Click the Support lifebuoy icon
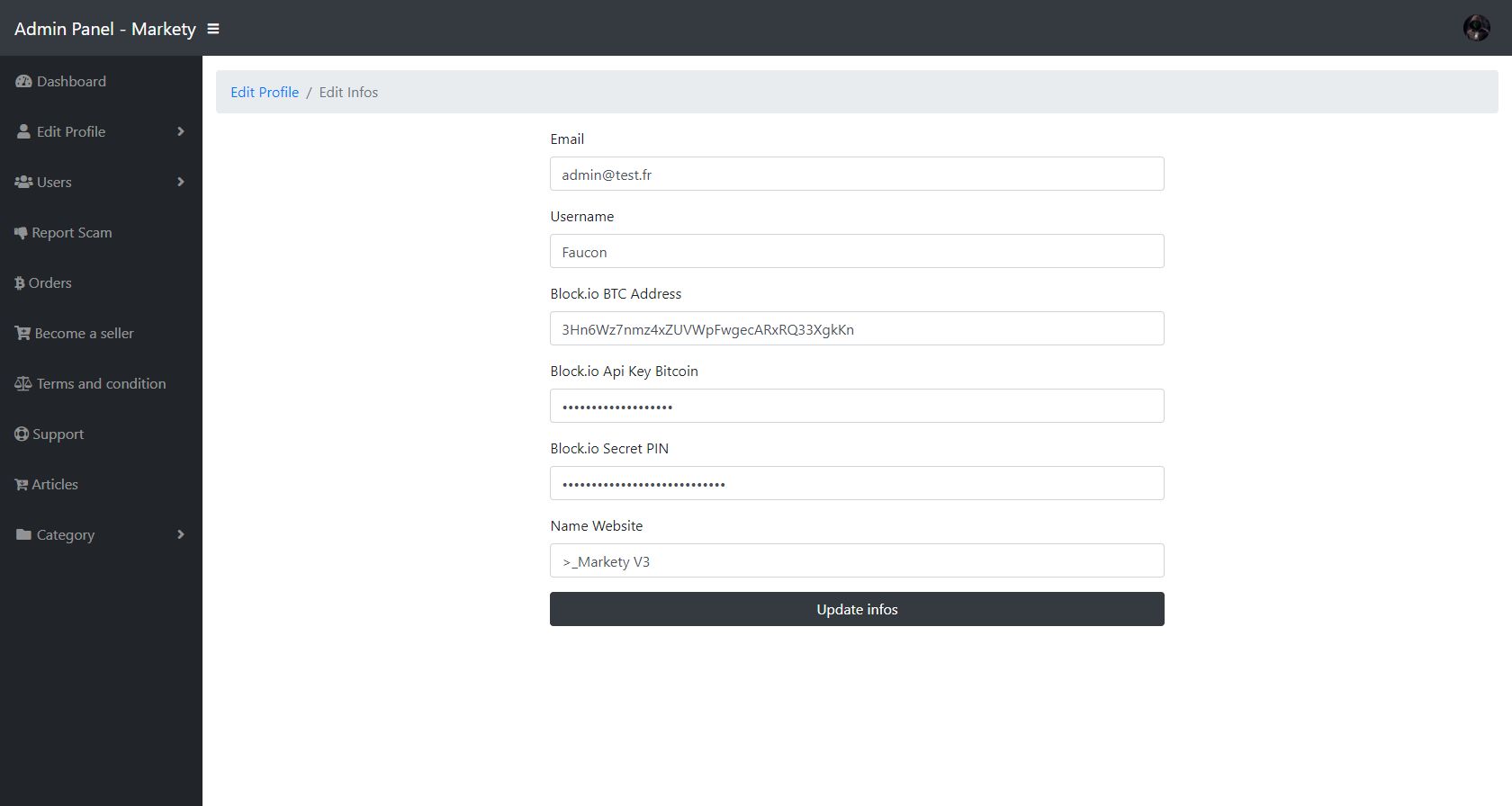The image size is (1512, 806). (x=22, y=434)
